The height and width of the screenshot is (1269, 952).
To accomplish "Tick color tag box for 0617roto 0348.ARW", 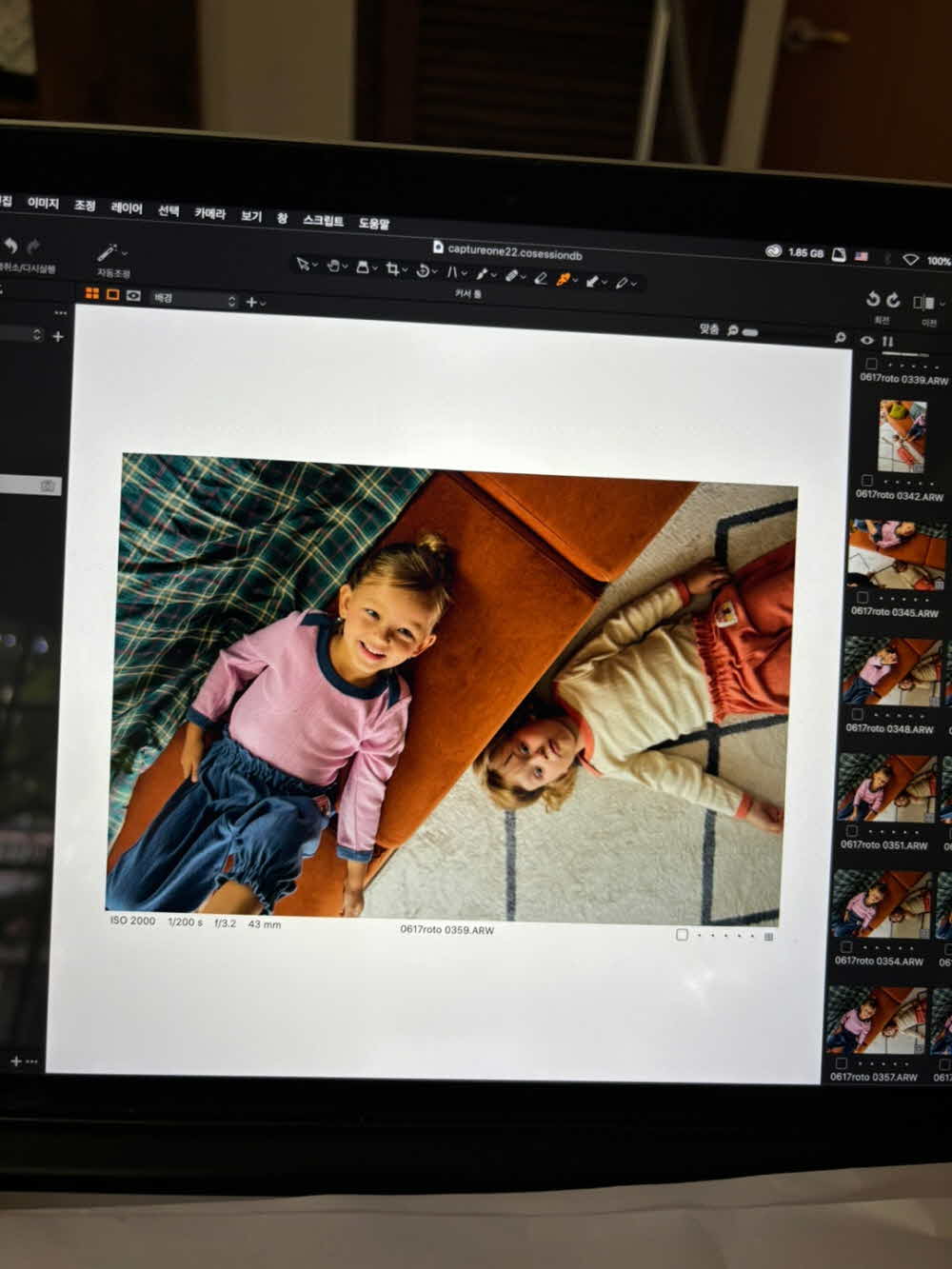I will [857, 715].
